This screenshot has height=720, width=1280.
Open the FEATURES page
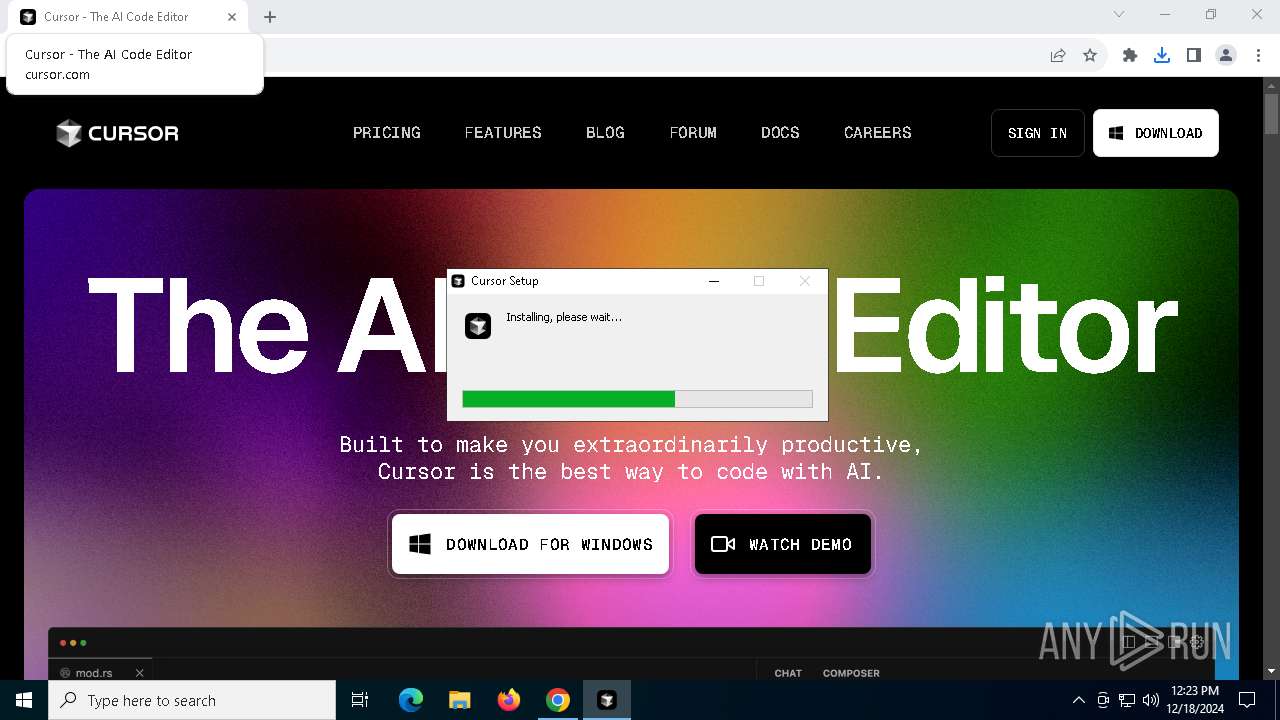point(503,133)
